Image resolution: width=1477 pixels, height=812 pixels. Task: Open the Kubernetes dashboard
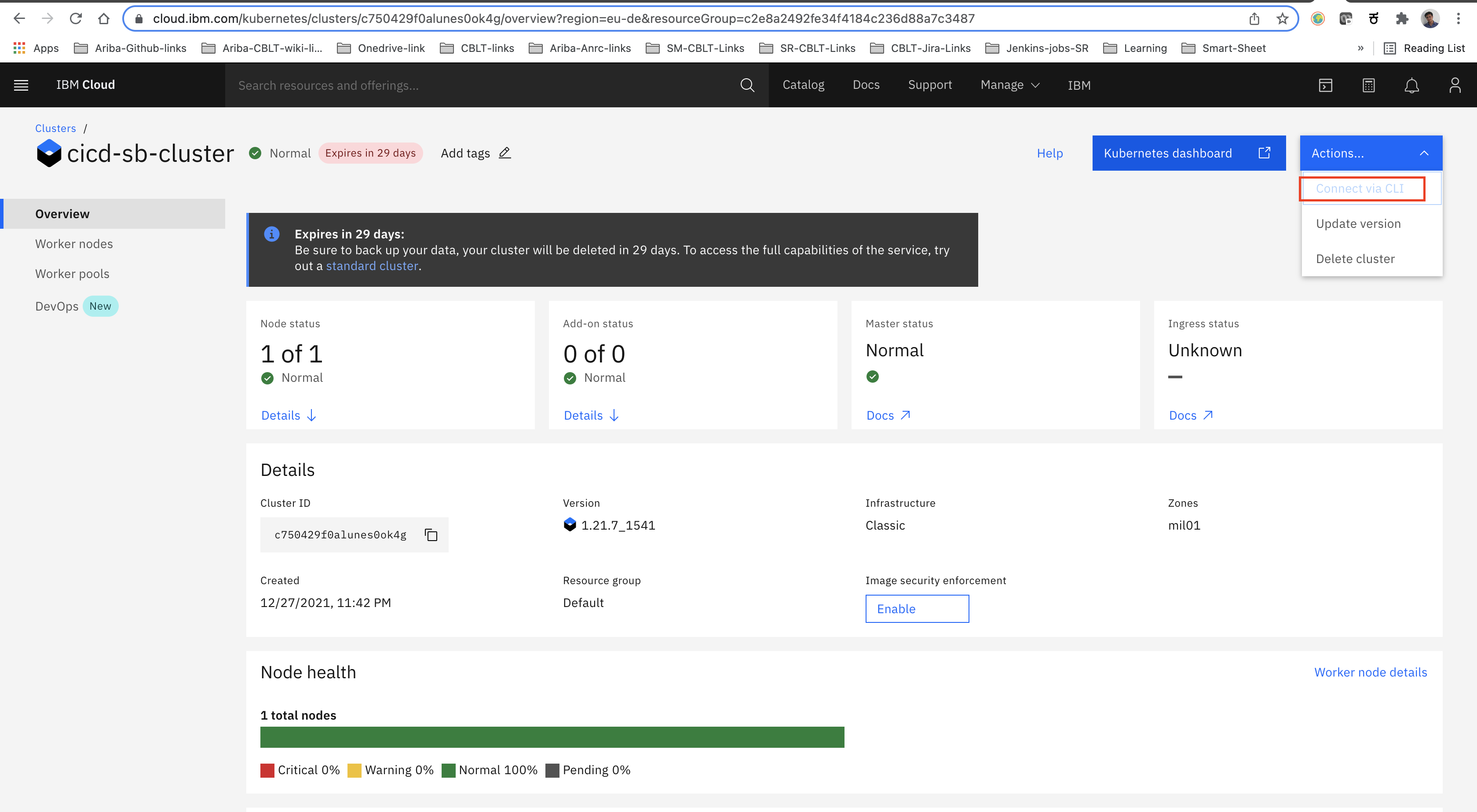(1188, 153)
